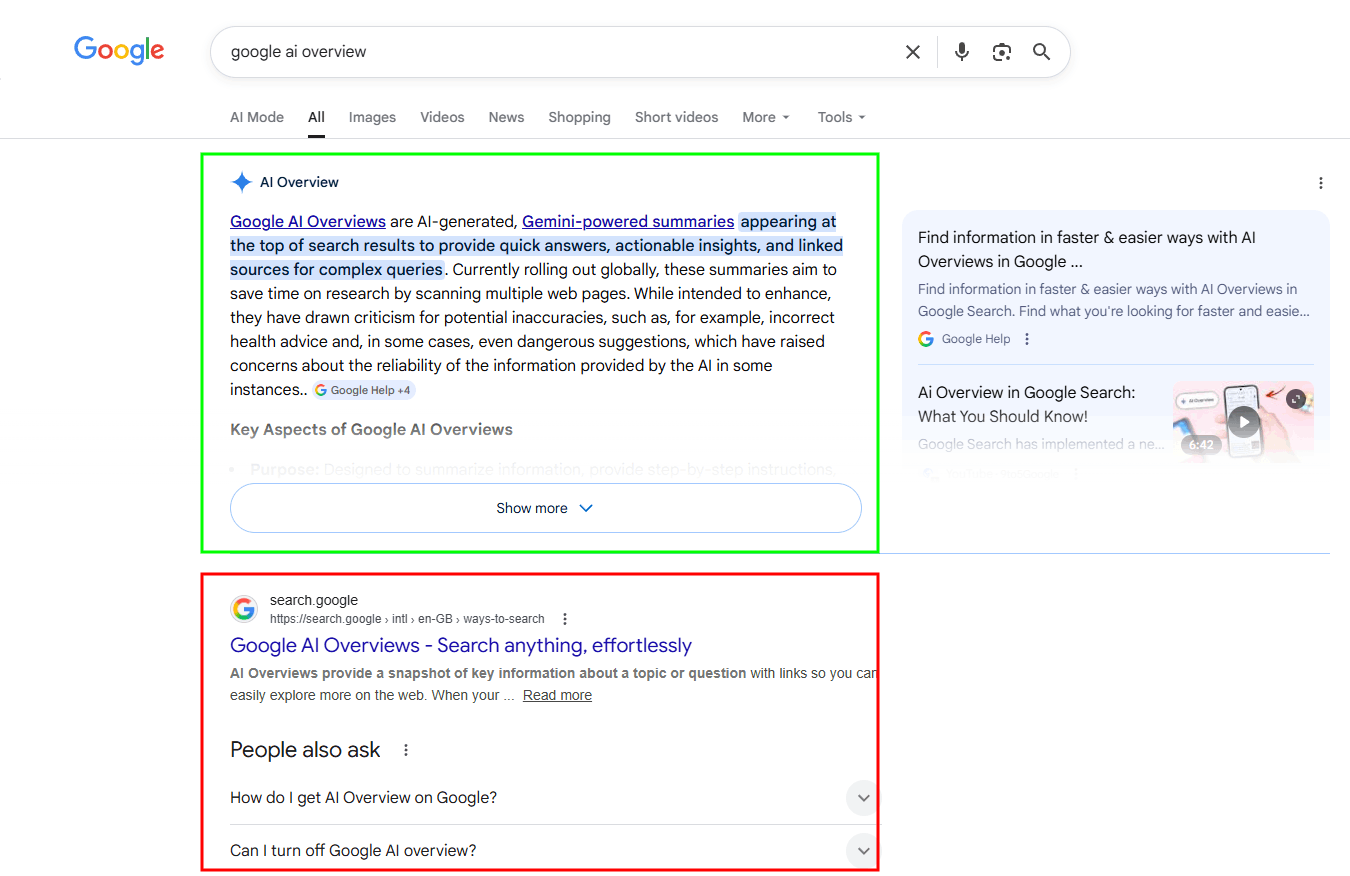Click the AI Overview sparkle icon

[x=241, y=181]
